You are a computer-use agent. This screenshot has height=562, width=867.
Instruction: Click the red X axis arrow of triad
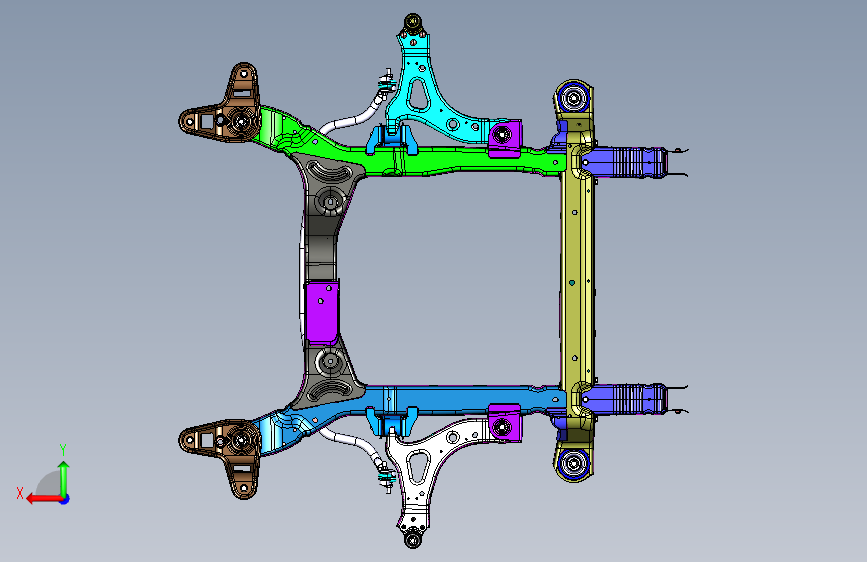pyautogui.click(x=44, y=499)
